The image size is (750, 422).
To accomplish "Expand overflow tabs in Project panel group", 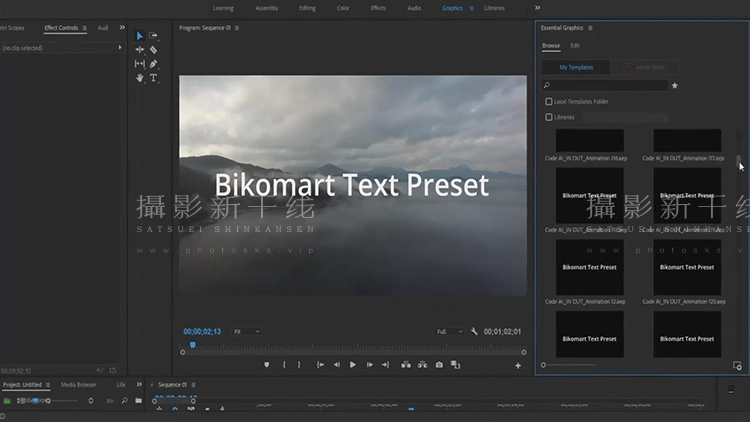I will tap(139, 384).
